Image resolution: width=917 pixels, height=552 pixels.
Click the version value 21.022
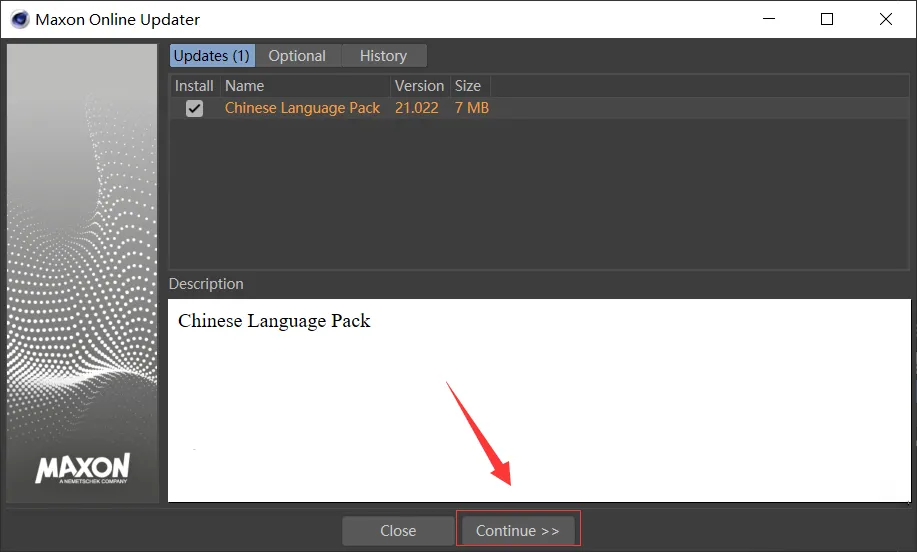[x=416, y=108]
